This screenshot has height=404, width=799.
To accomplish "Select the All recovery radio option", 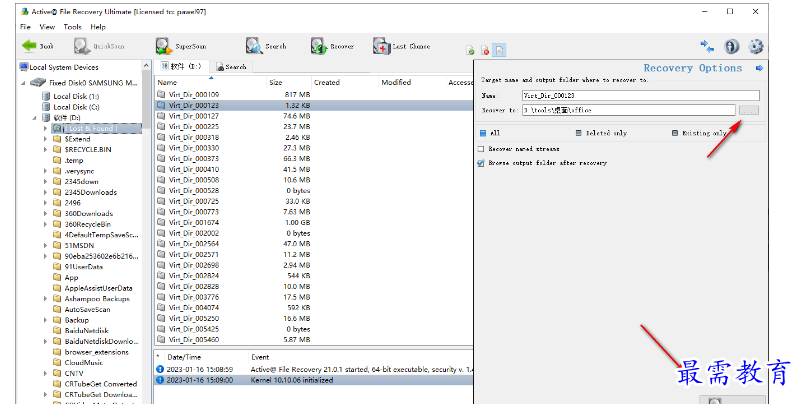I will (483, 133).
